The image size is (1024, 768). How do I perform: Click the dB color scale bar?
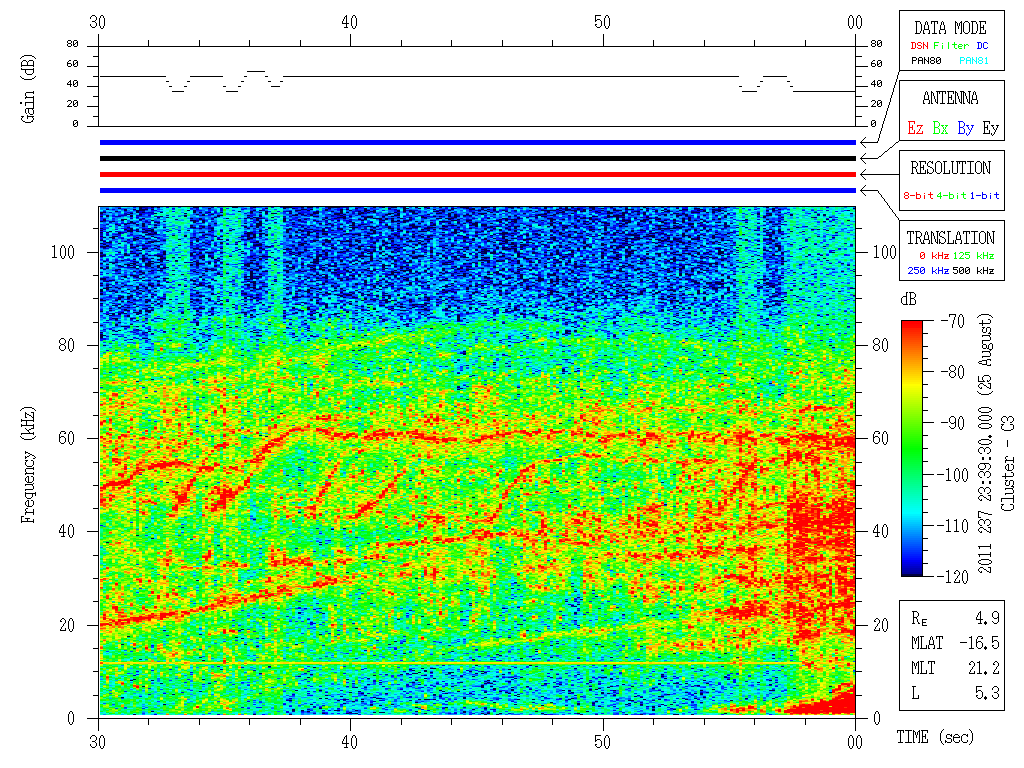[912, 448]
